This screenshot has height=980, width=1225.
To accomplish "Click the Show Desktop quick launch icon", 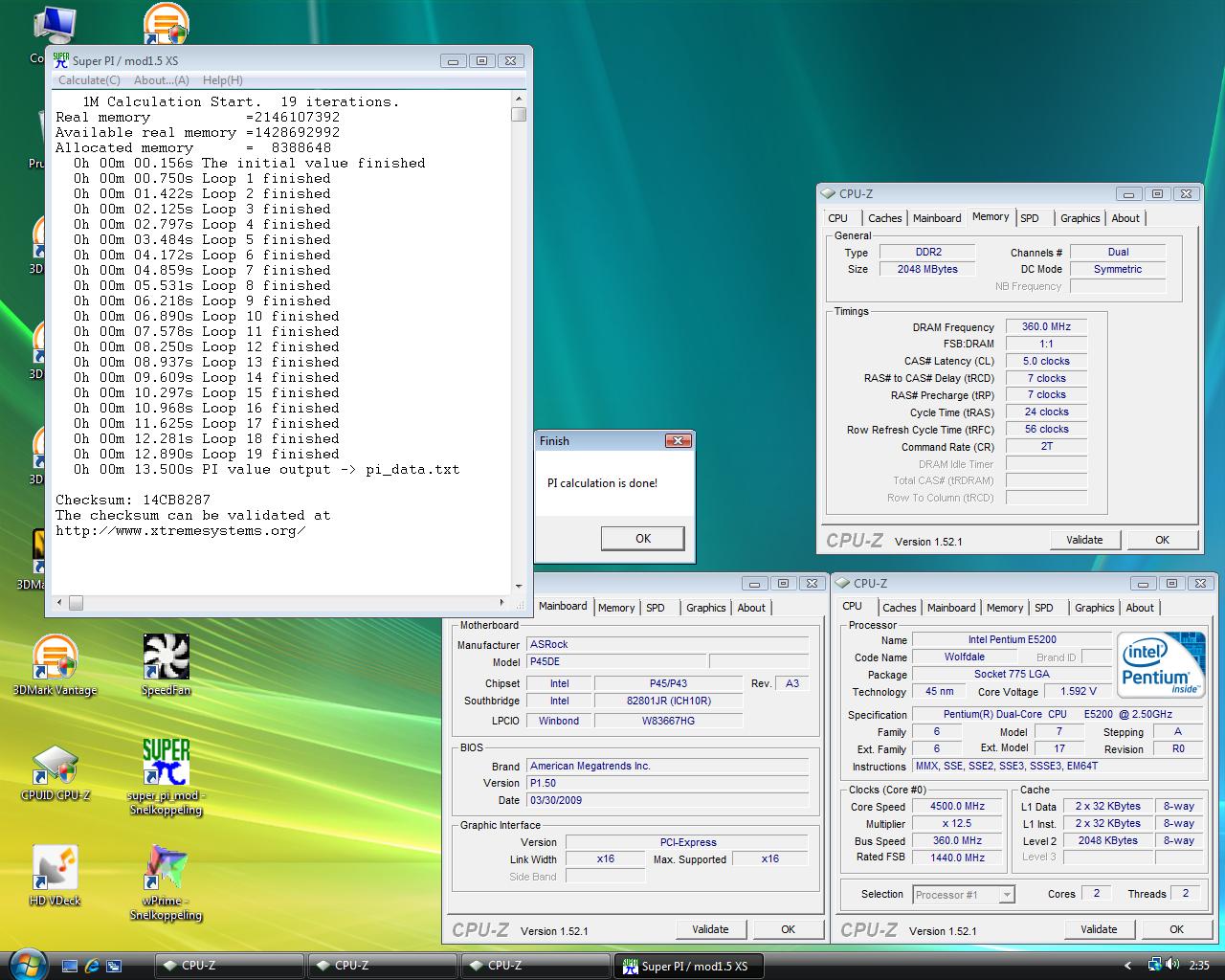I will tap(69, 966).
